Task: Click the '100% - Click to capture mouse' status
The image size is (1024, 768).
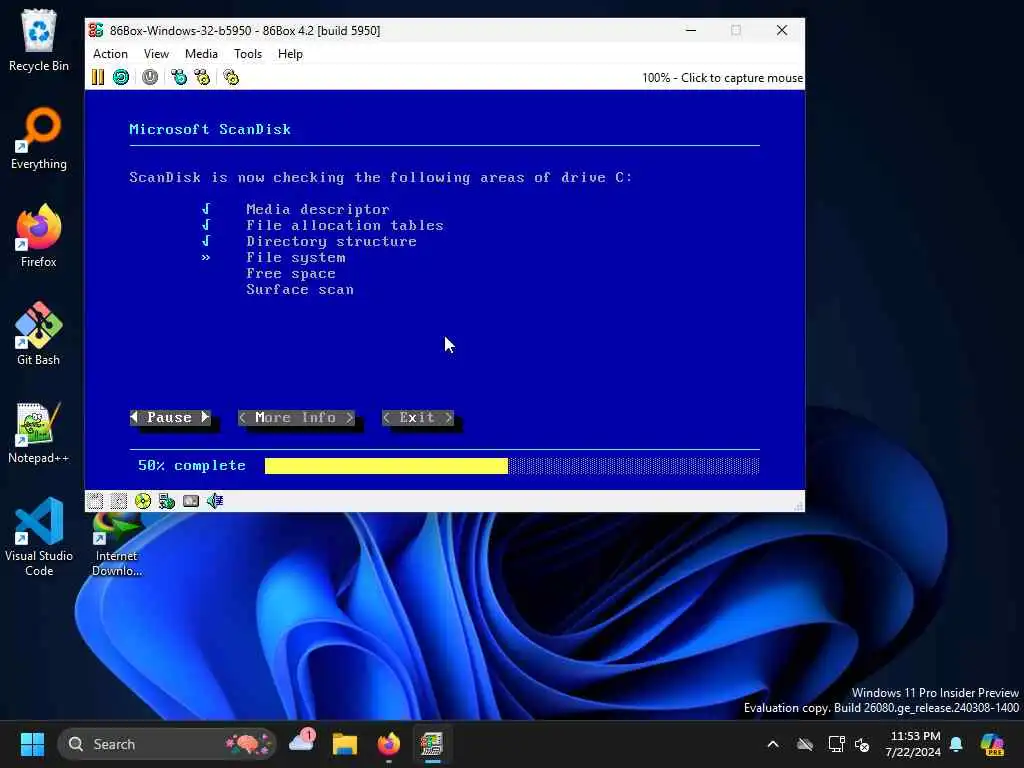Action: [722, 78]
